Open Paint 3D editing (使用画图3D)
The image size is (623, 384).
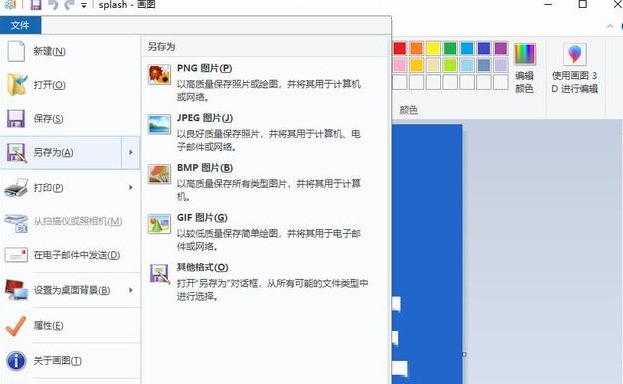click(x=575, y=68)
